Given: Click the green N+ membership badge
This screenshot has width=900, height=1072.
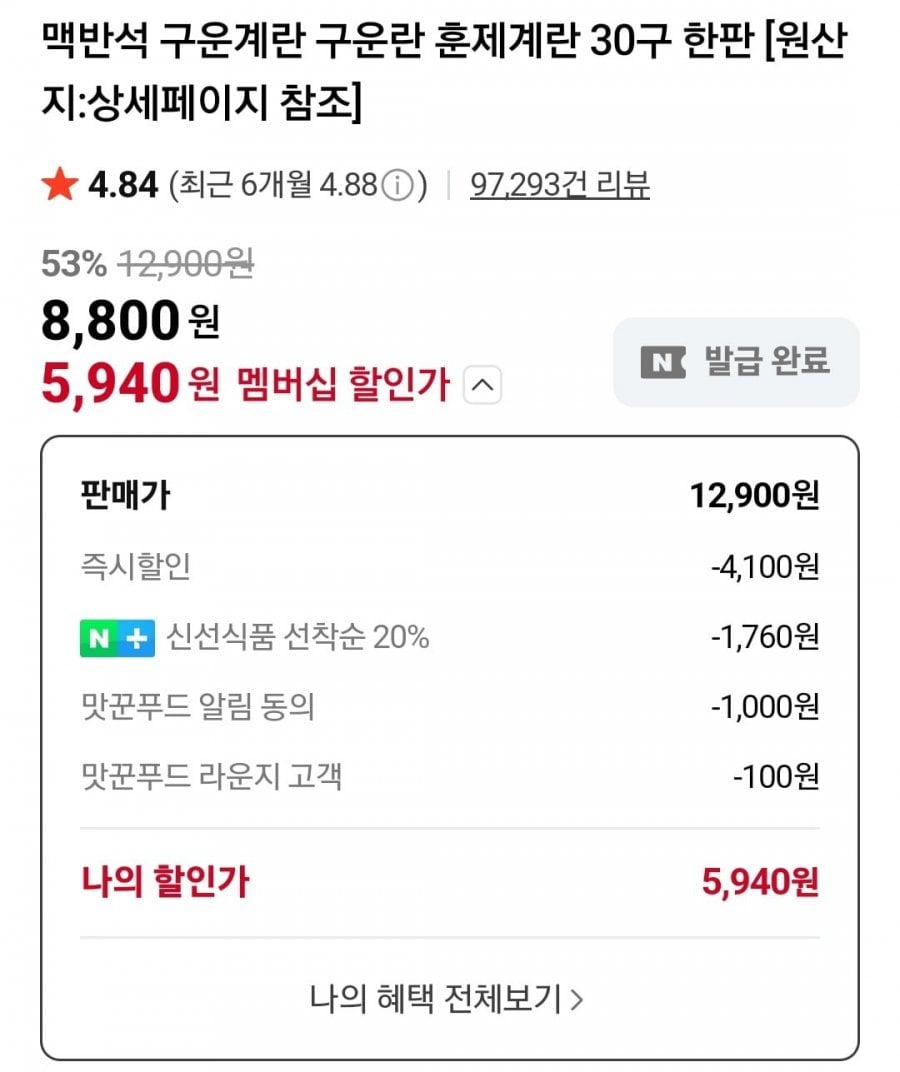Looking at the screenshot, I should pos(117,638).
